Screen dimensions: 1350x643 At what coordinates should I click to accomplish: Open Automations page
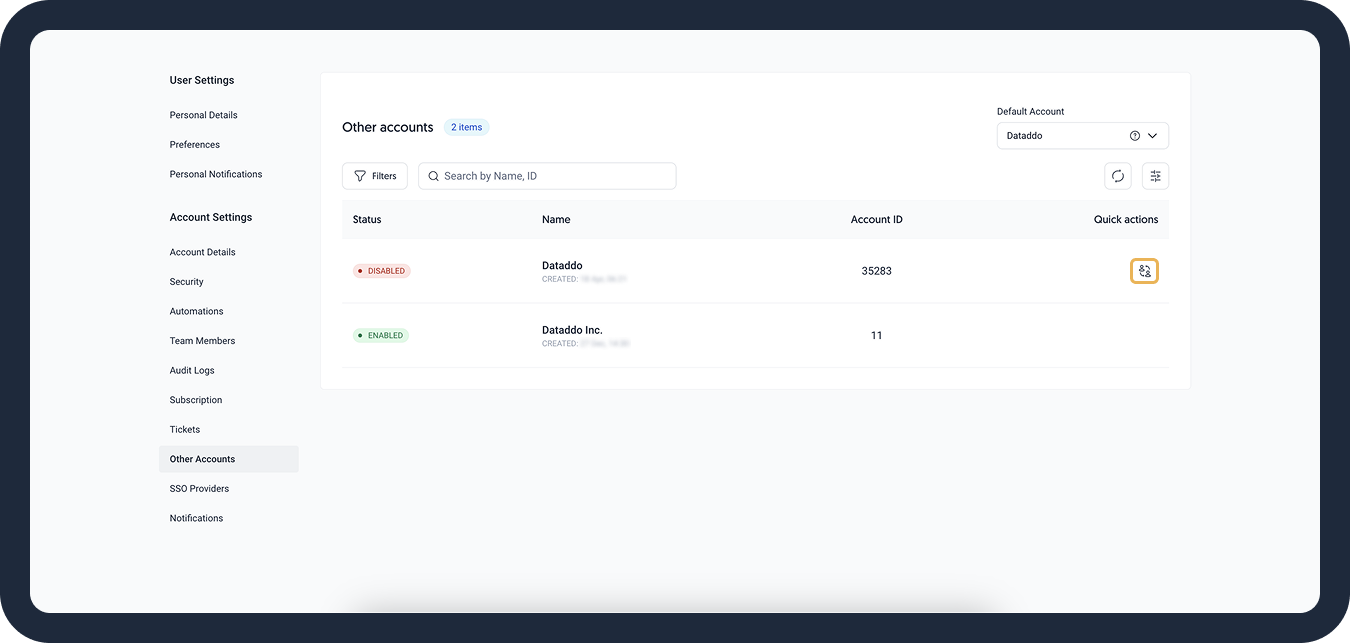197,311
